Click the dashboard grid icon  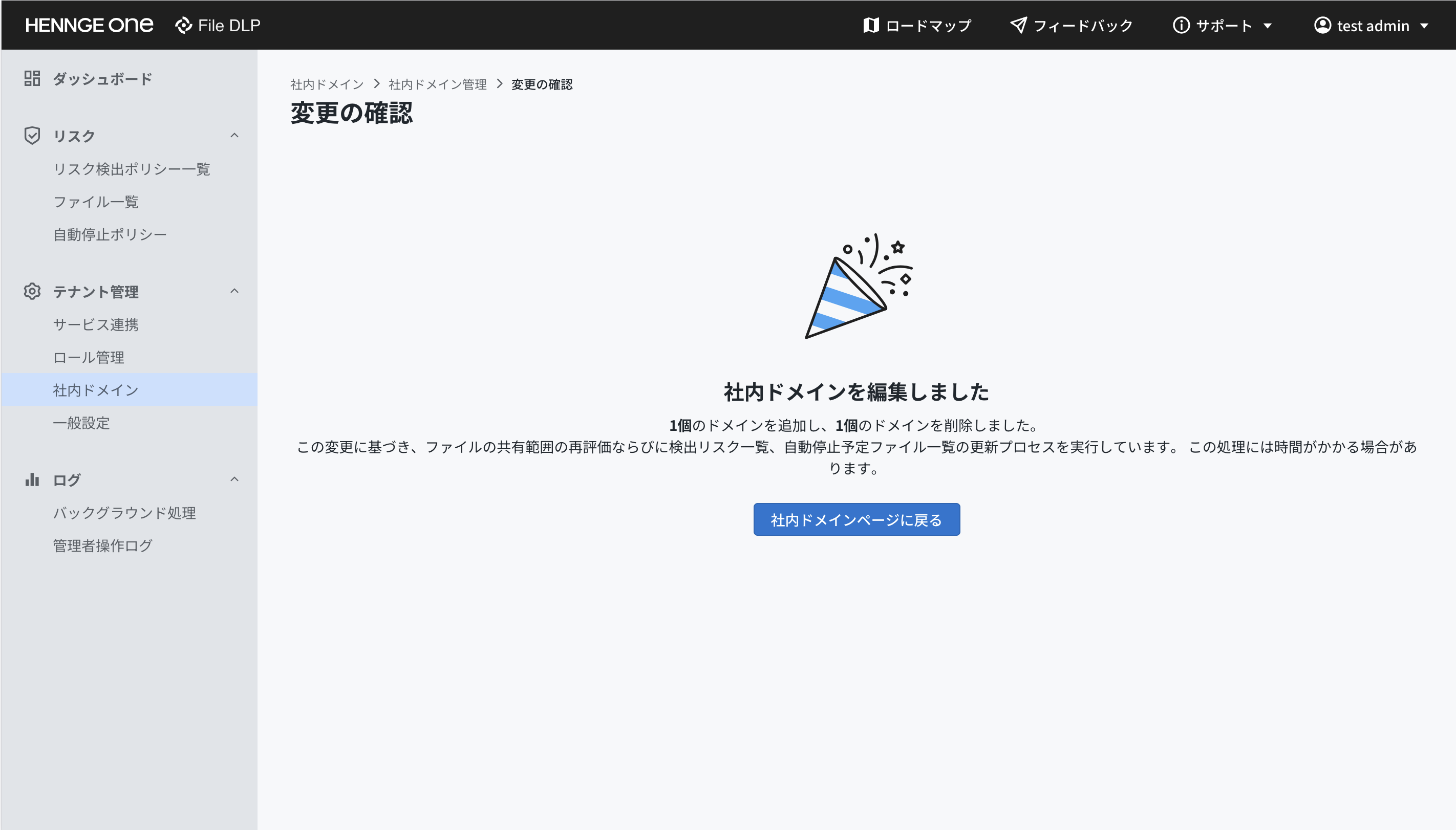pos(32,78)
